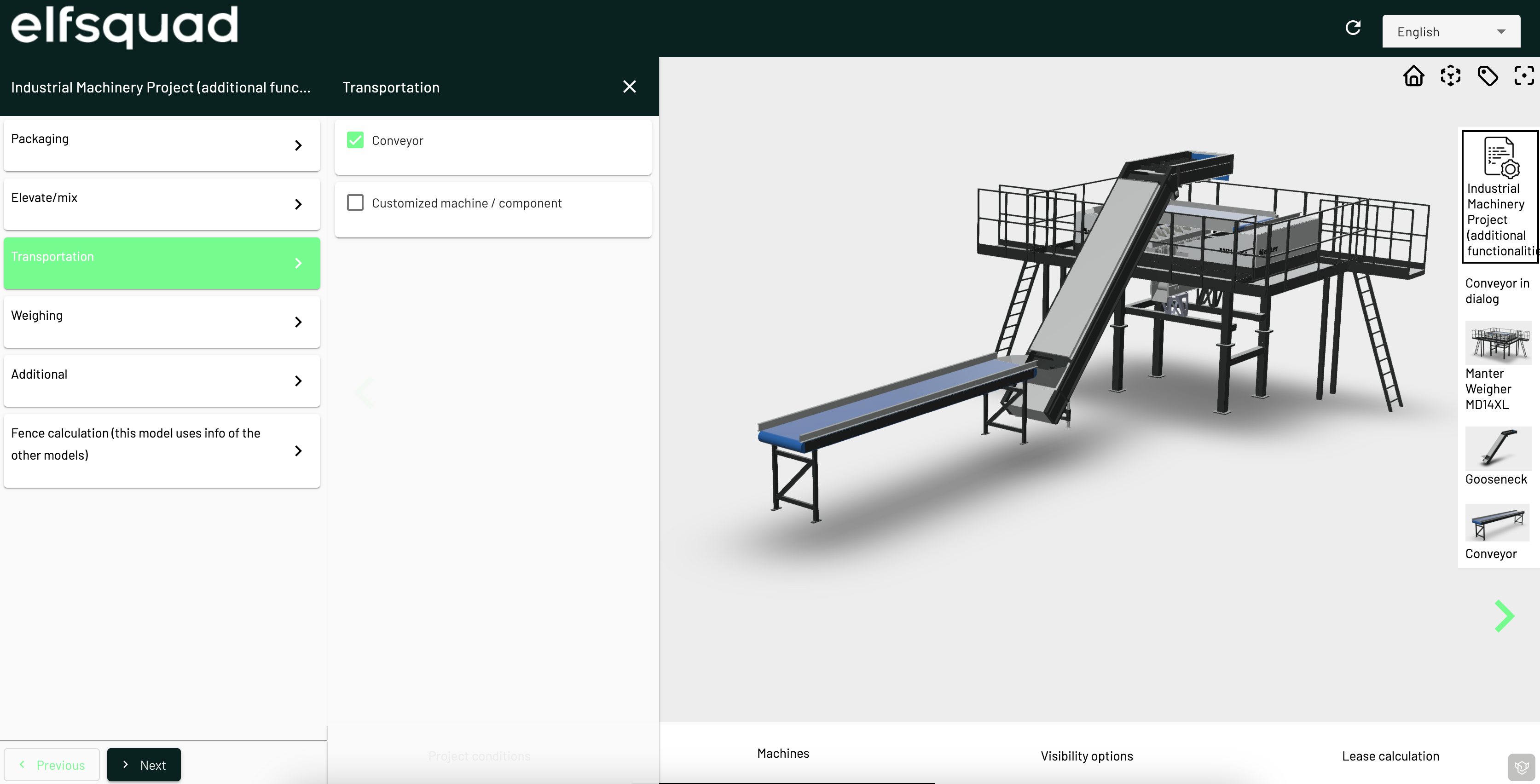
Task: Open the Industrial Machinery Project document icon
Action: pyautogui.click(x=1500, y=157)
